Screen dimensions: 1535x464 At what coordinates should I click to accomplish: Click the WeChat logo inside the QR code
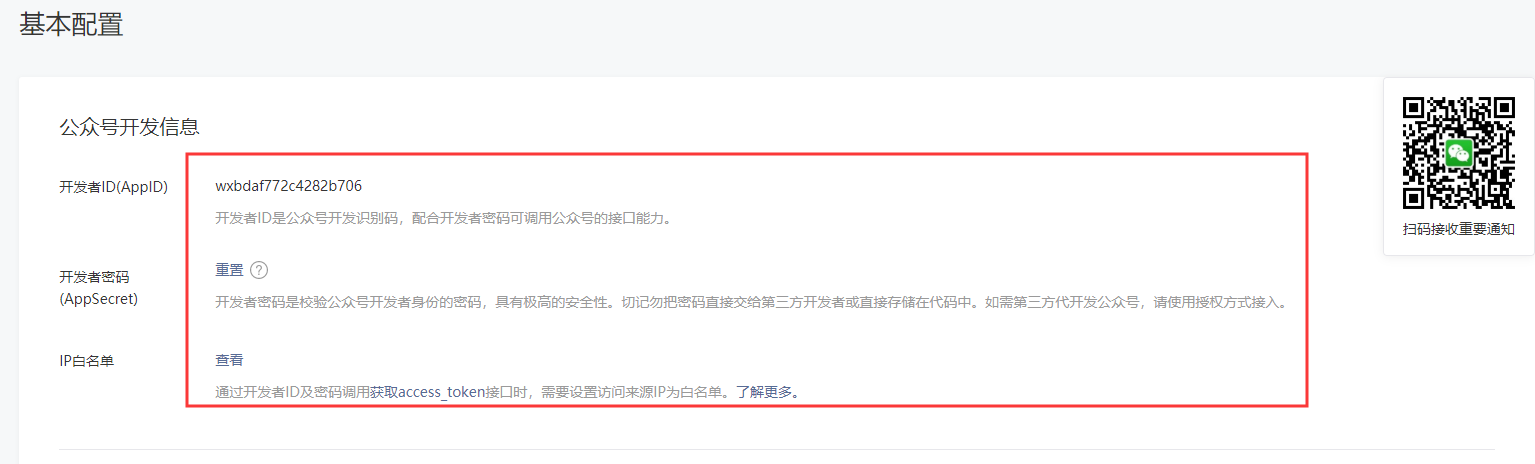pos(1459,152)
